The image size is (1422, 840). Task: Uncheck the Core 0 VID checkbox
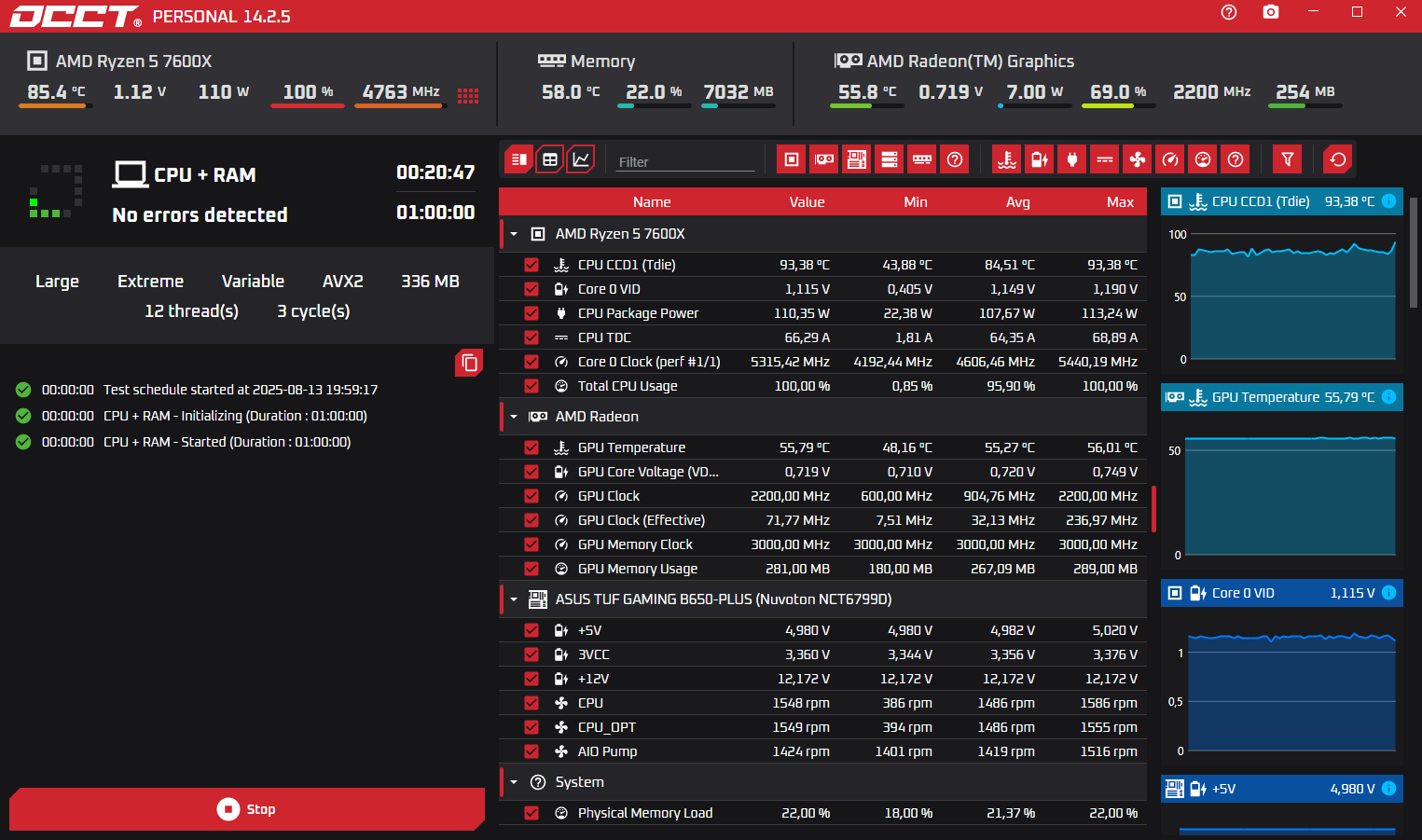click(x=532, y=289)
